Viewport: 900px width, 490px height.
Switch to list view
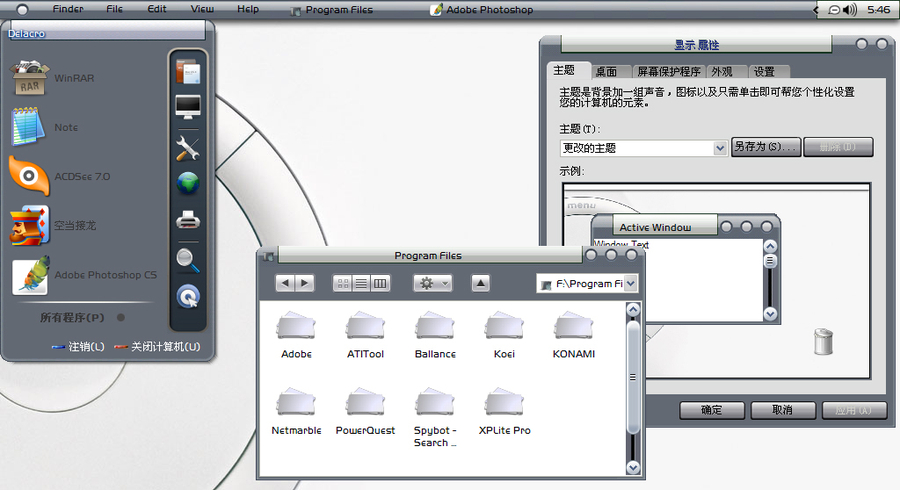361,283
